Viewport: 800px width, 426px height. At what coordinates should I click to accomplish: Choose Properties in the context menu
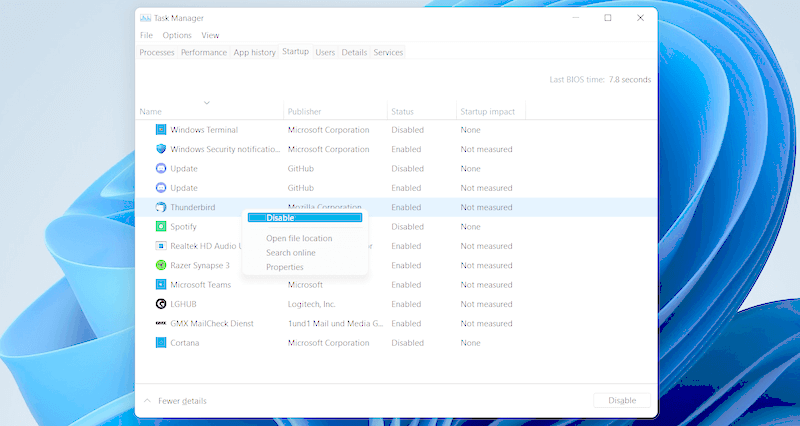click(x=285, y=267)
